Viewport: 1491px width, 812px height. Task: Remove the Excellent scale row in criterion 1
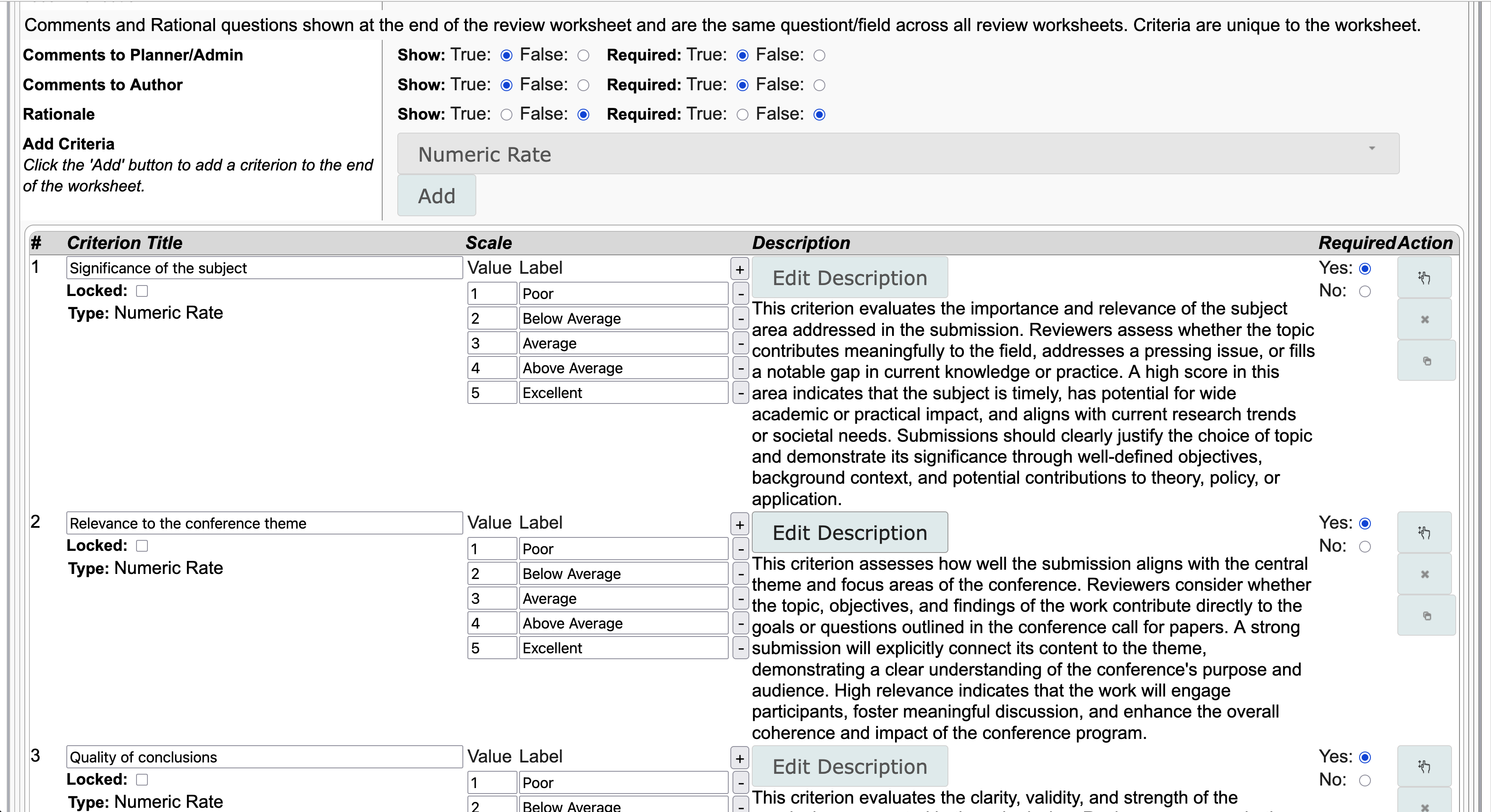coord(740,393)
